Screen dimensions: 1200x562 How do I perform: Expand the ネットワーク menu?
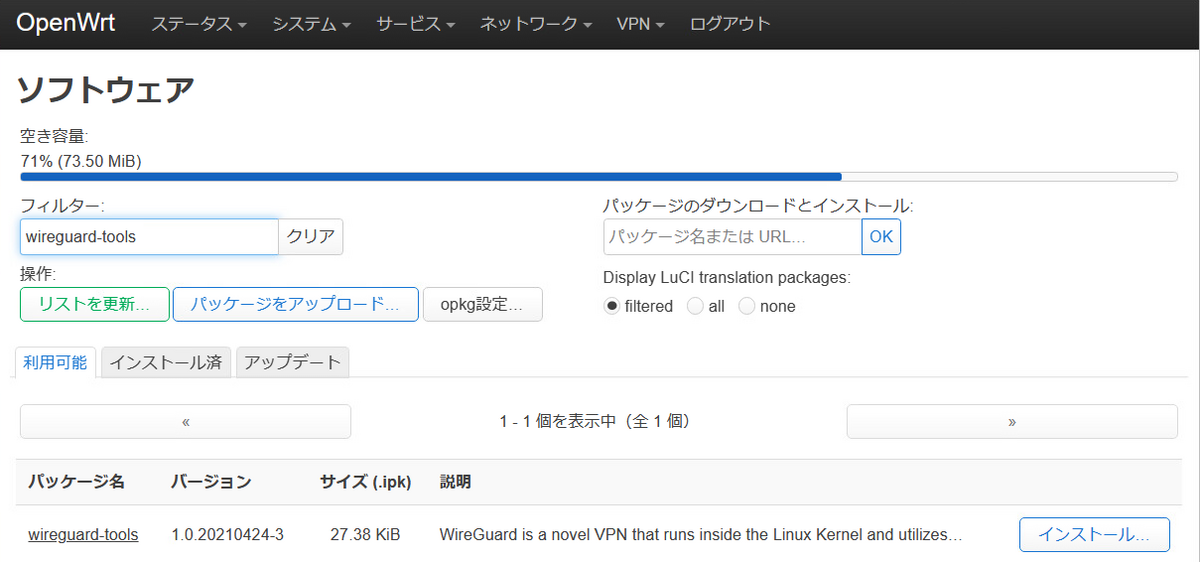pyautogui.click(x=536, y=24)
